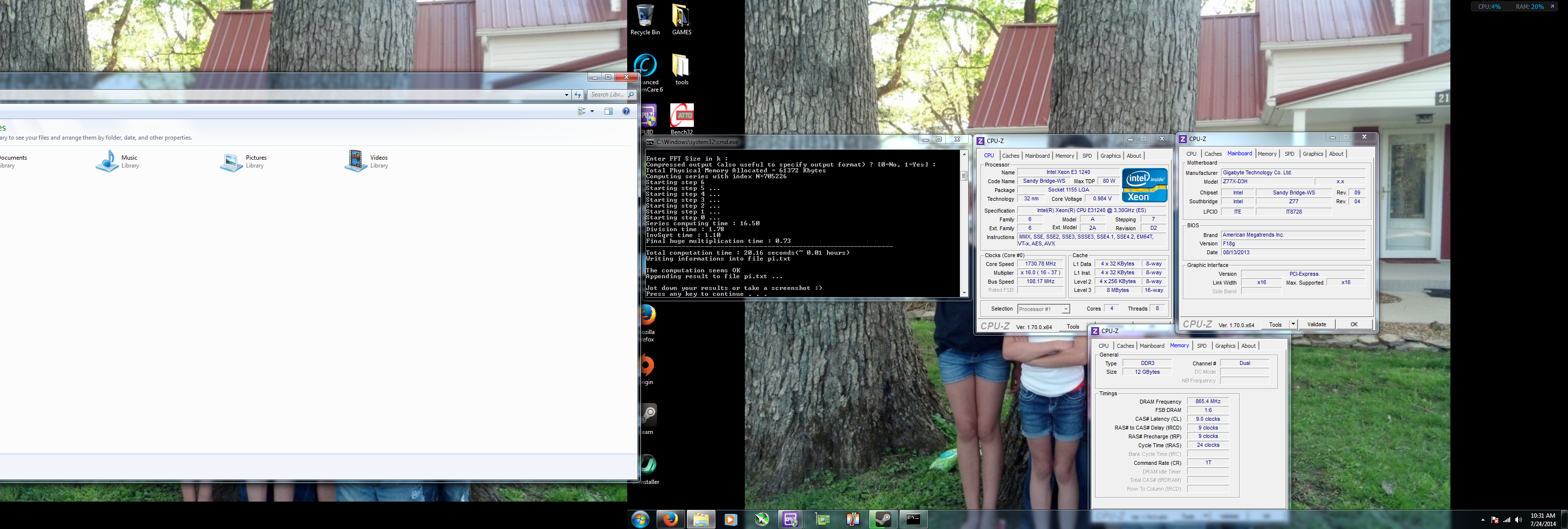This screenshot has height=529, width=1568.
Task: Launch Mozilla Firefox desktop shortcut
Action: coord(648,323)
